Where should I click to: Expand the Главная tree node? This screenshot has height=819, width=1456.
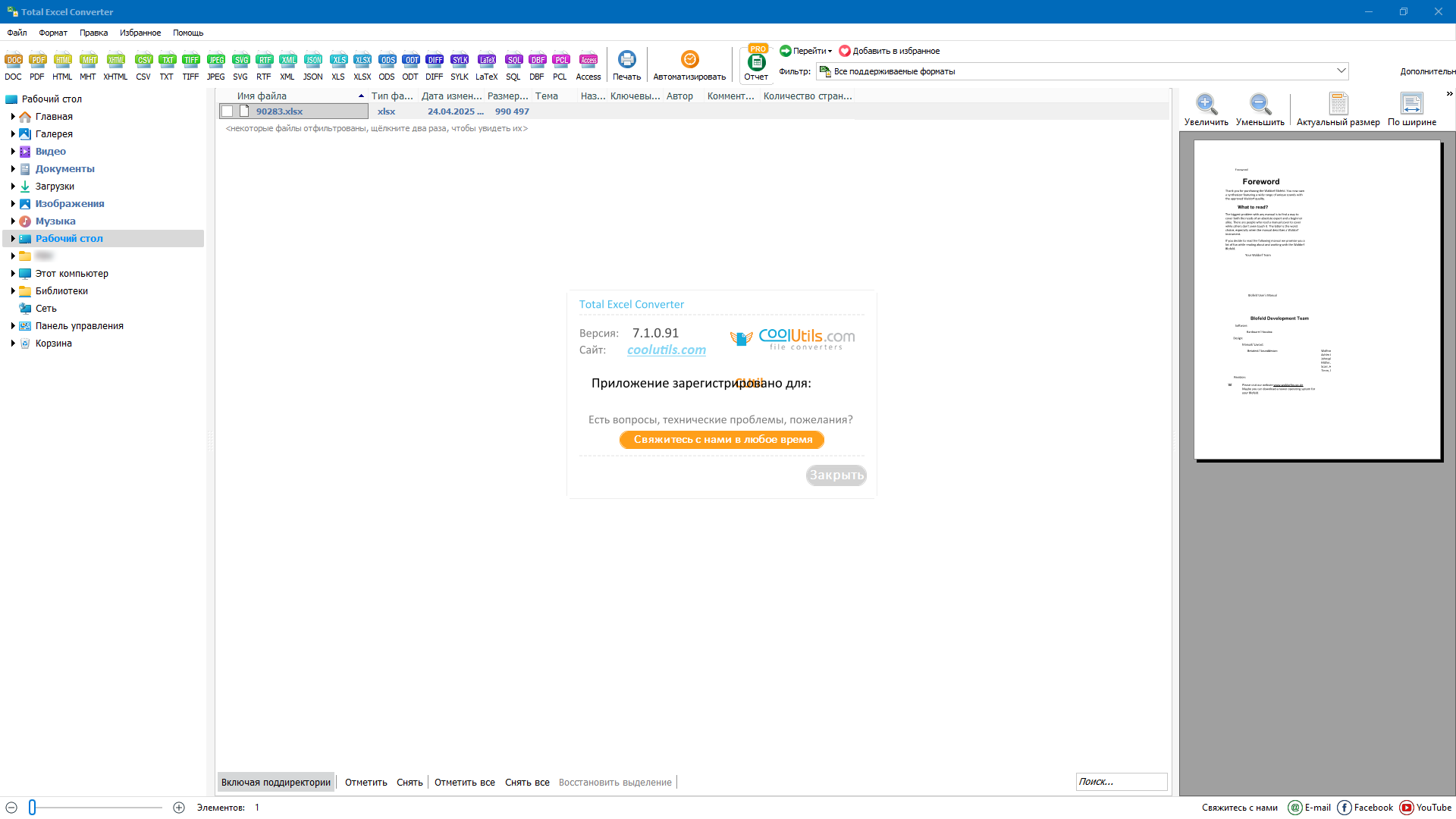pyautogui.click(x=13, y=116)
